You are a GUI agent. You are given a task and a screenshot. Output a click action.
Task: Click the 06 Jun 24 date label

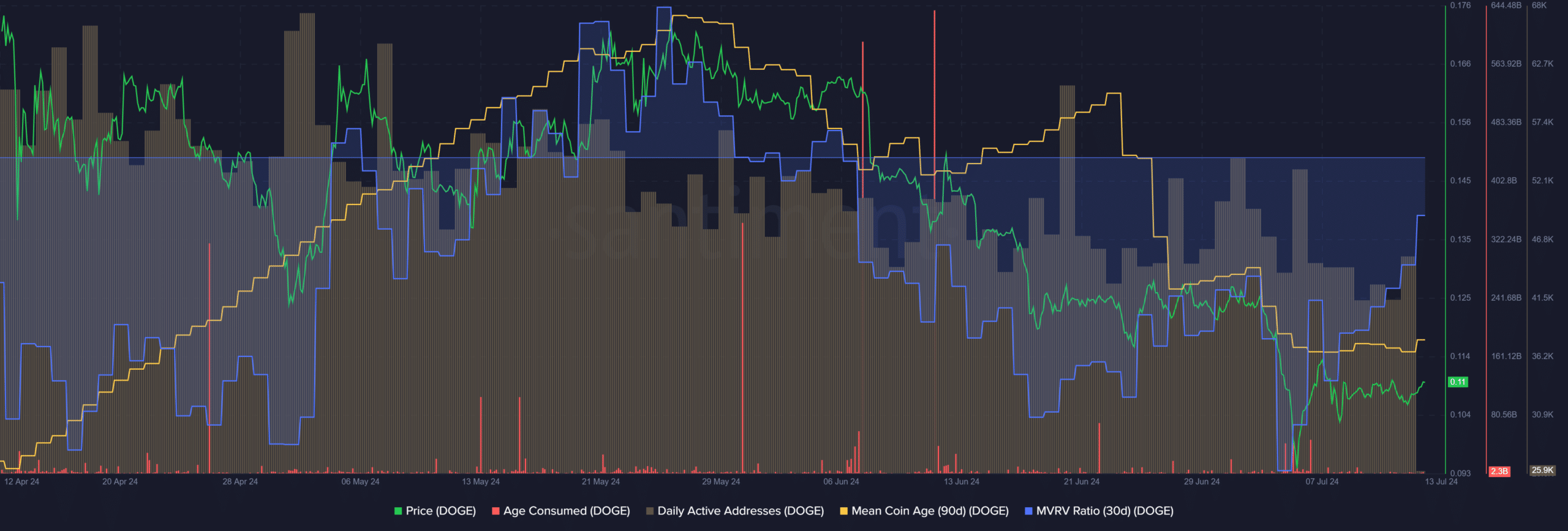coord(841,481)
